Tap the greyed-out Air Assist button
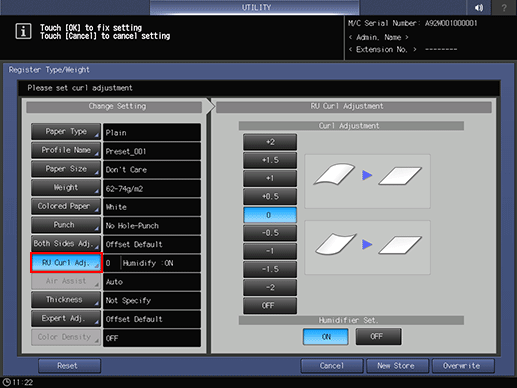This screenshot has width=517, height=388. point(66,281)
